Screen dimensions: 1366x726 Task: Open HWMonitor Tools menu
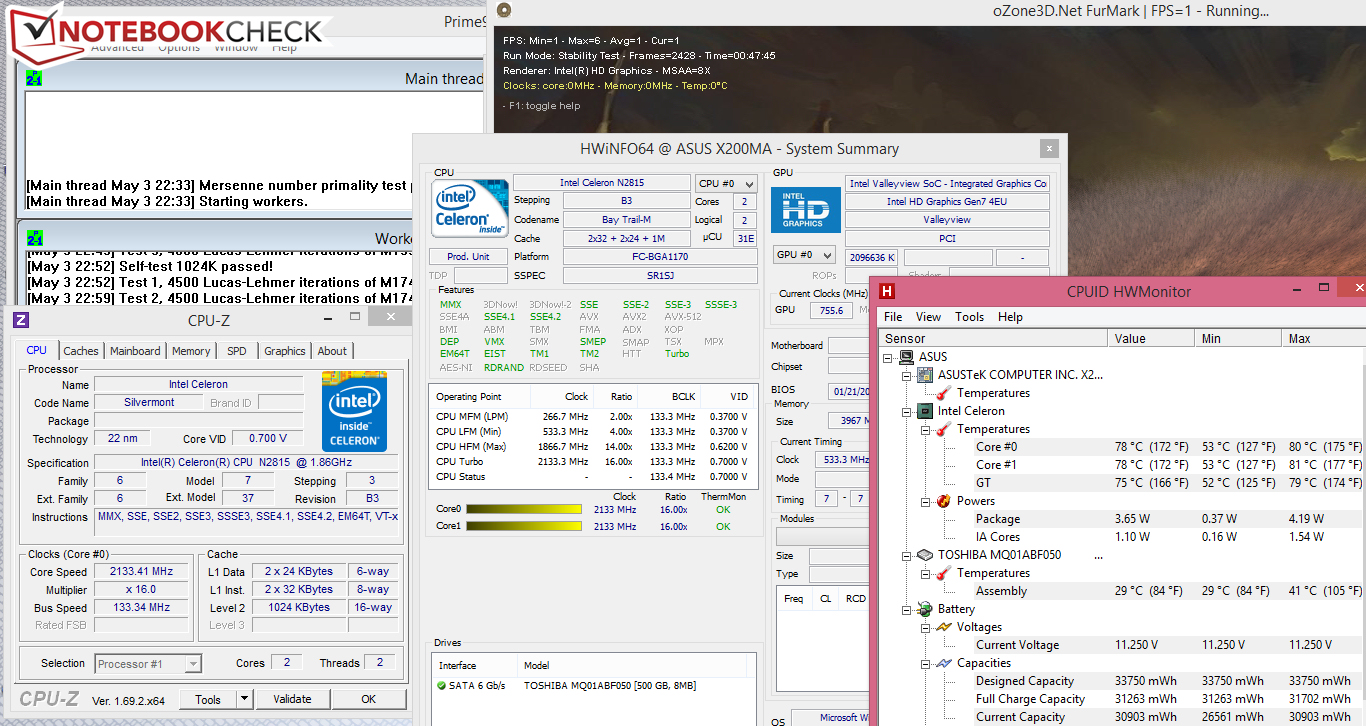tap(969, 317)
